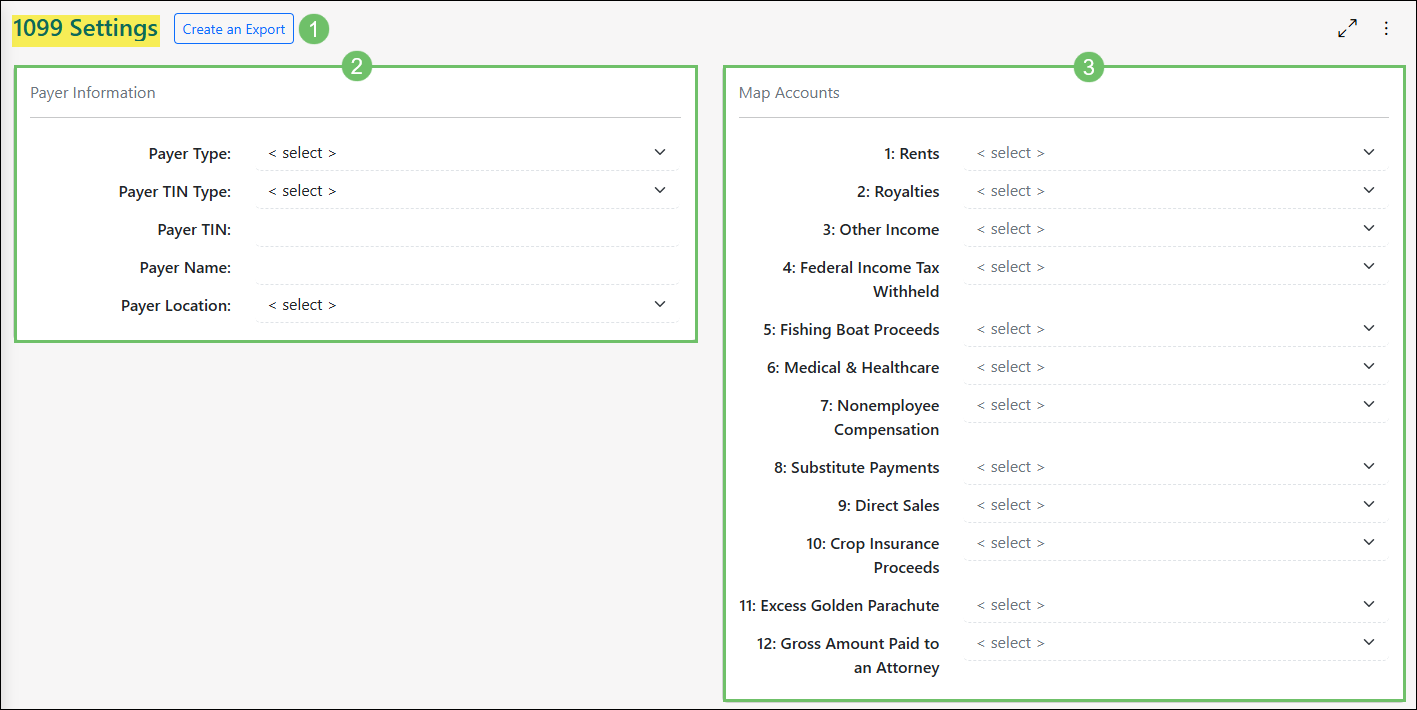Click the Payer Location label
Image resolution: width=1417 pixels, height=710 pixels.
tap(176, 306)
